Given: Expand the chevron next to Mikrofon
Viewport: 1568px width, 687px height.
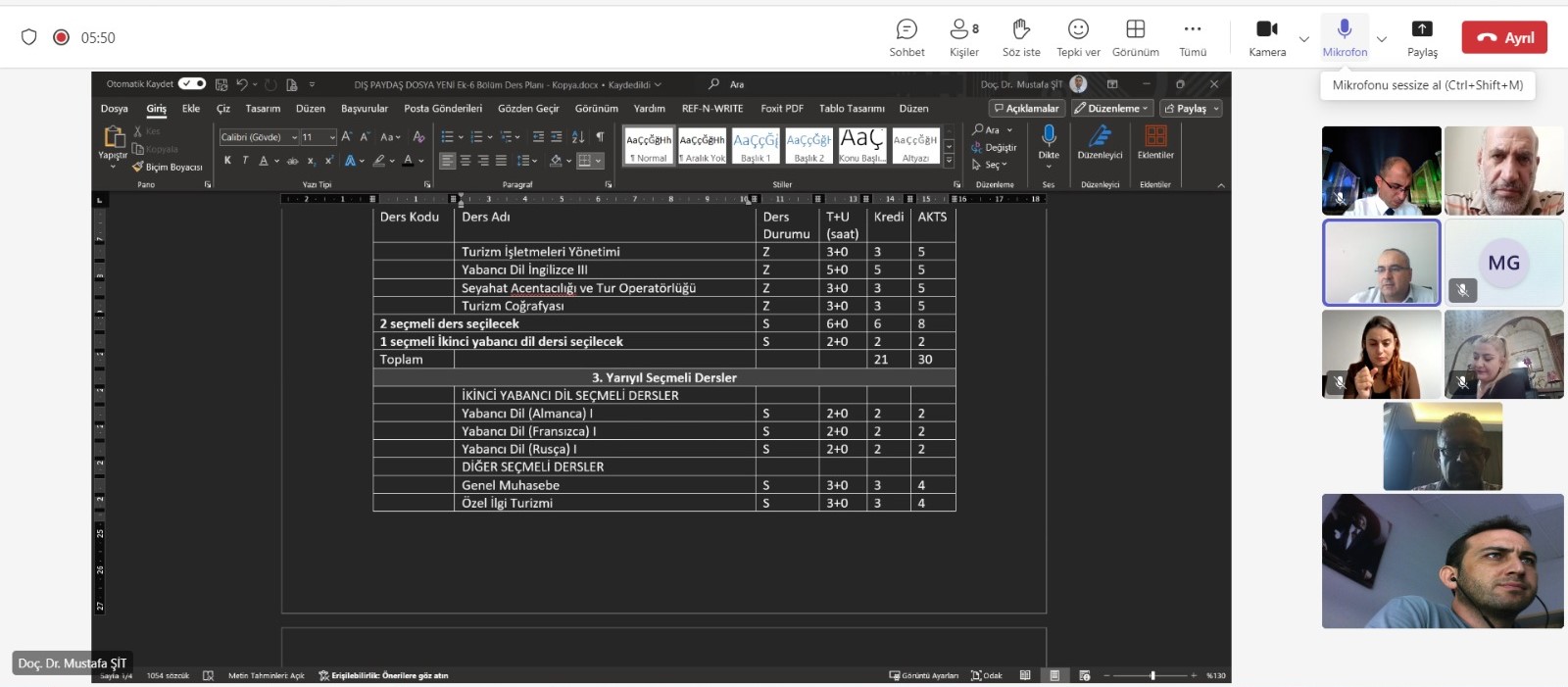Looking at the screenshot, I should coord(1382,39).
